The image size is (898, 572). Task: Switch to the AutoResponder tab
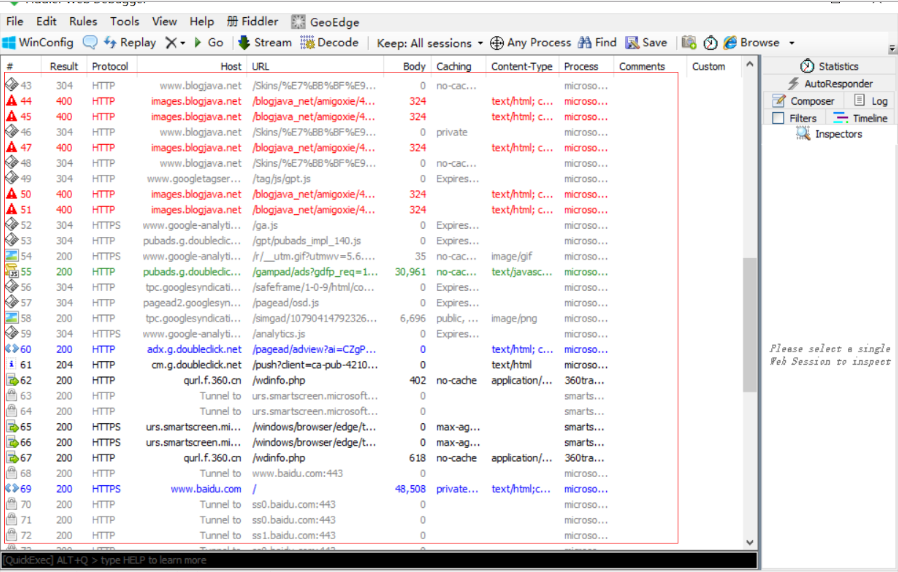click(x=829, y=84)
